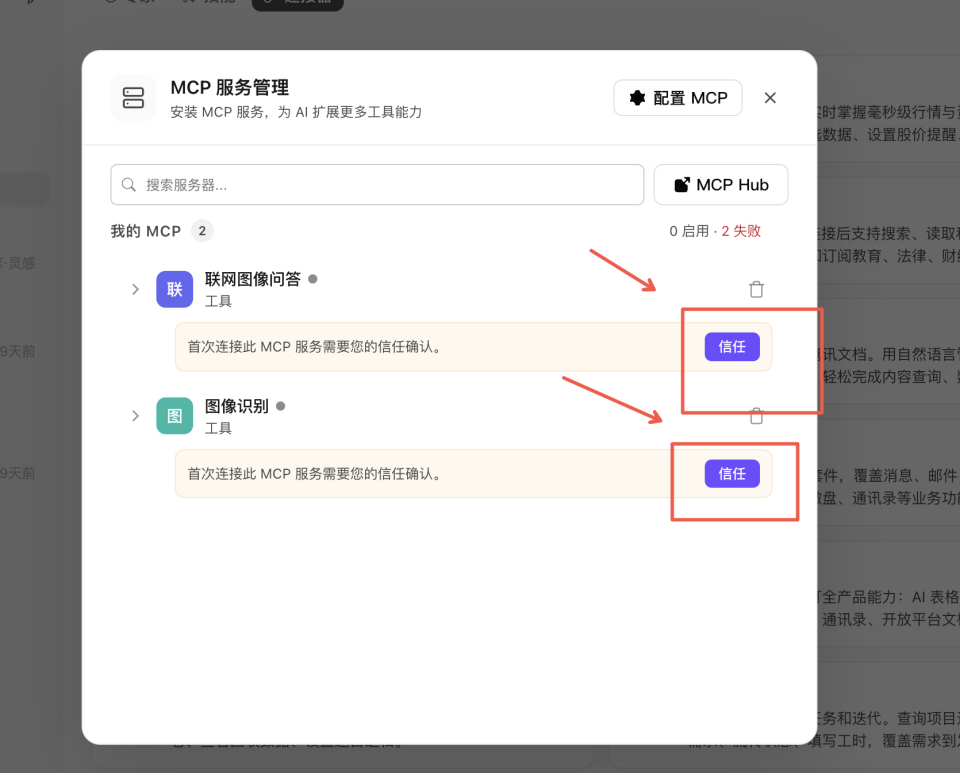
Task: Click the 2 失败 status text
Action: coord(741,231)
